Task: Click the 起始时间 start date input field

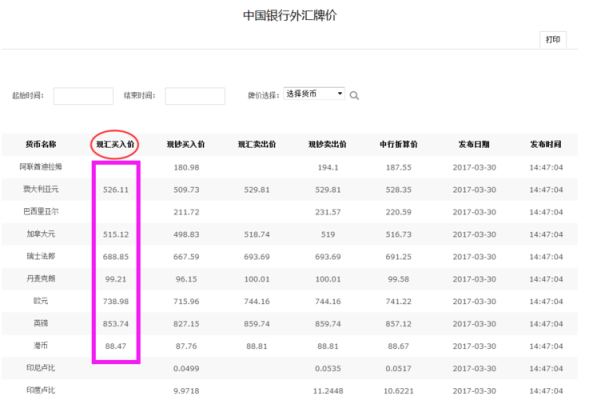Action: (x=83, y=96)
